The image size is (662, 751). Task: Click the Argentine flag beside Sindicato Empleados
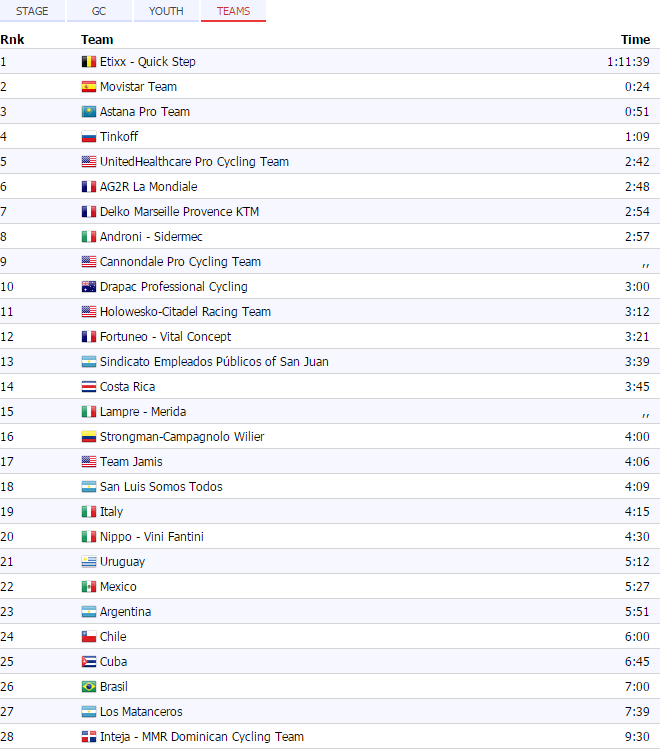tap(89, 362)
